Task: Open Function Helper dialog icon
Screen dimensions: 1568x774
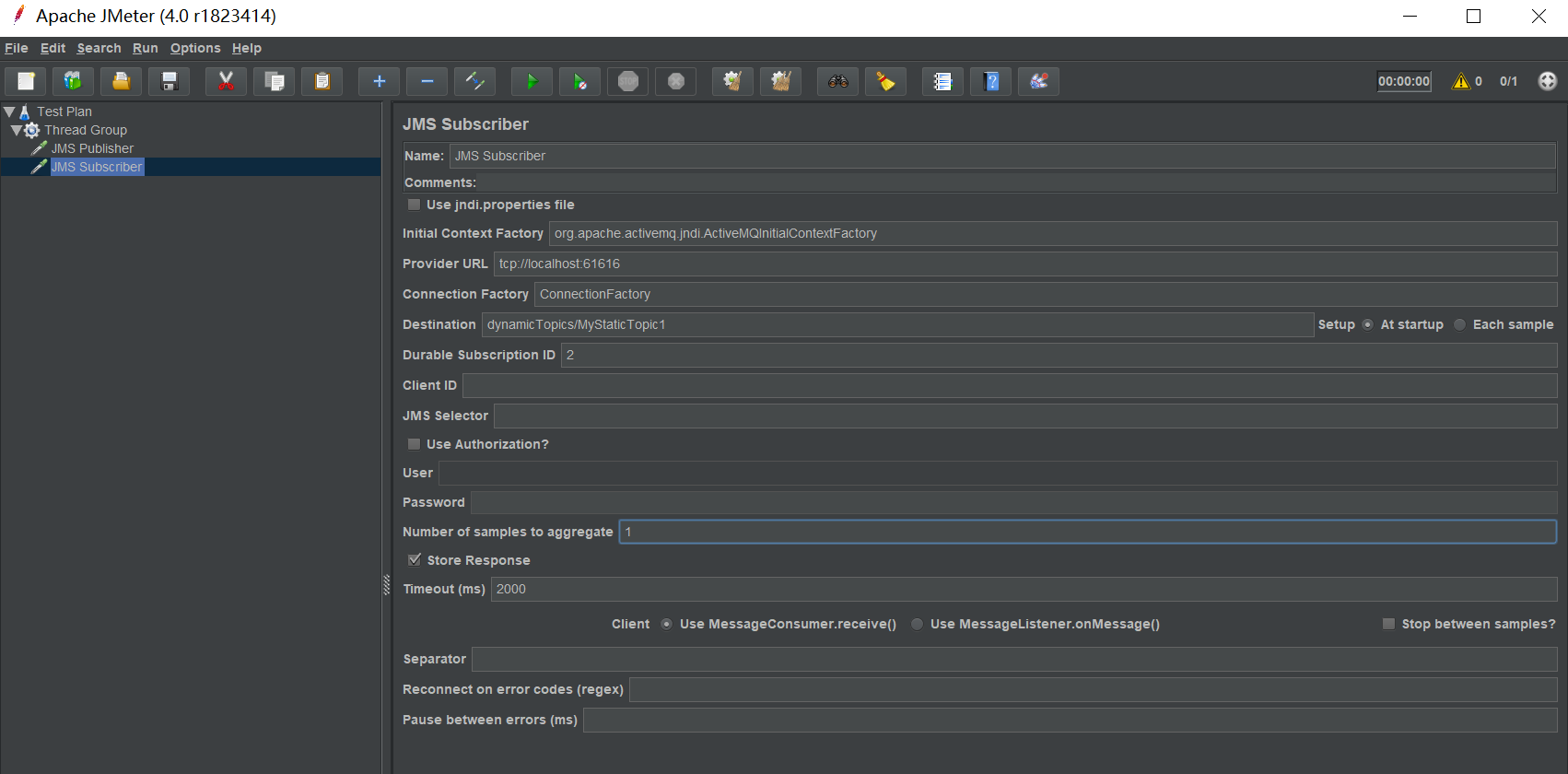Action: (x=942, y=81)
